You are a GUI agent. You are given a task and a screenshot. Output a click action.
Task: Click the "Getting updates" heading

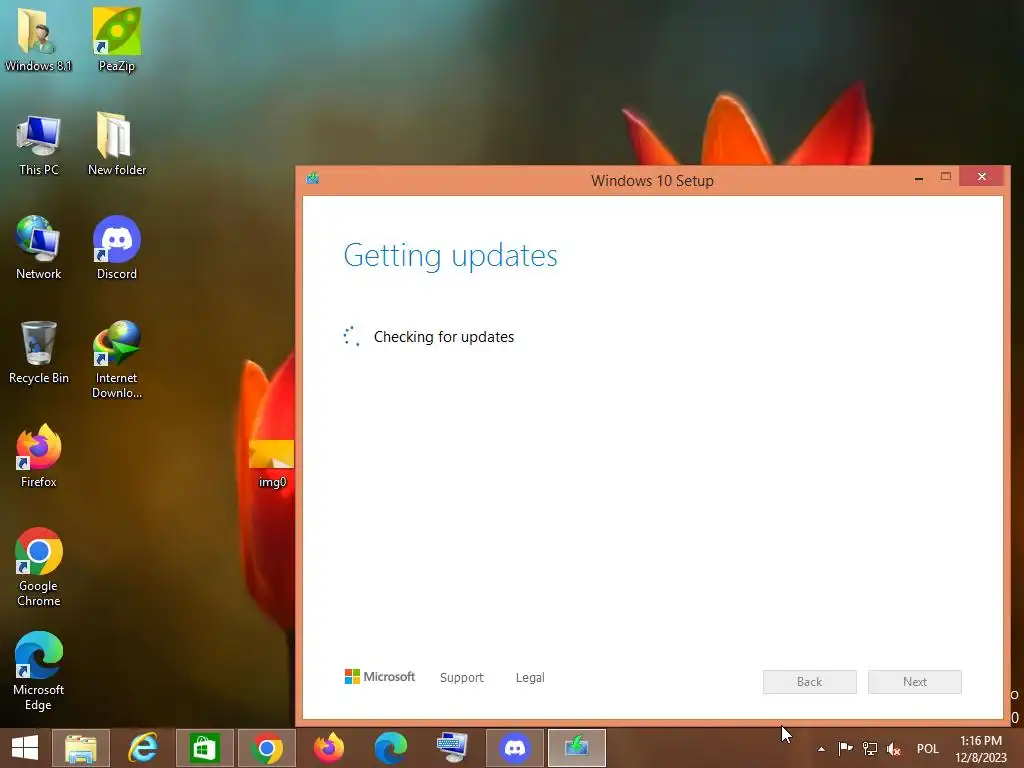[451, 256]
